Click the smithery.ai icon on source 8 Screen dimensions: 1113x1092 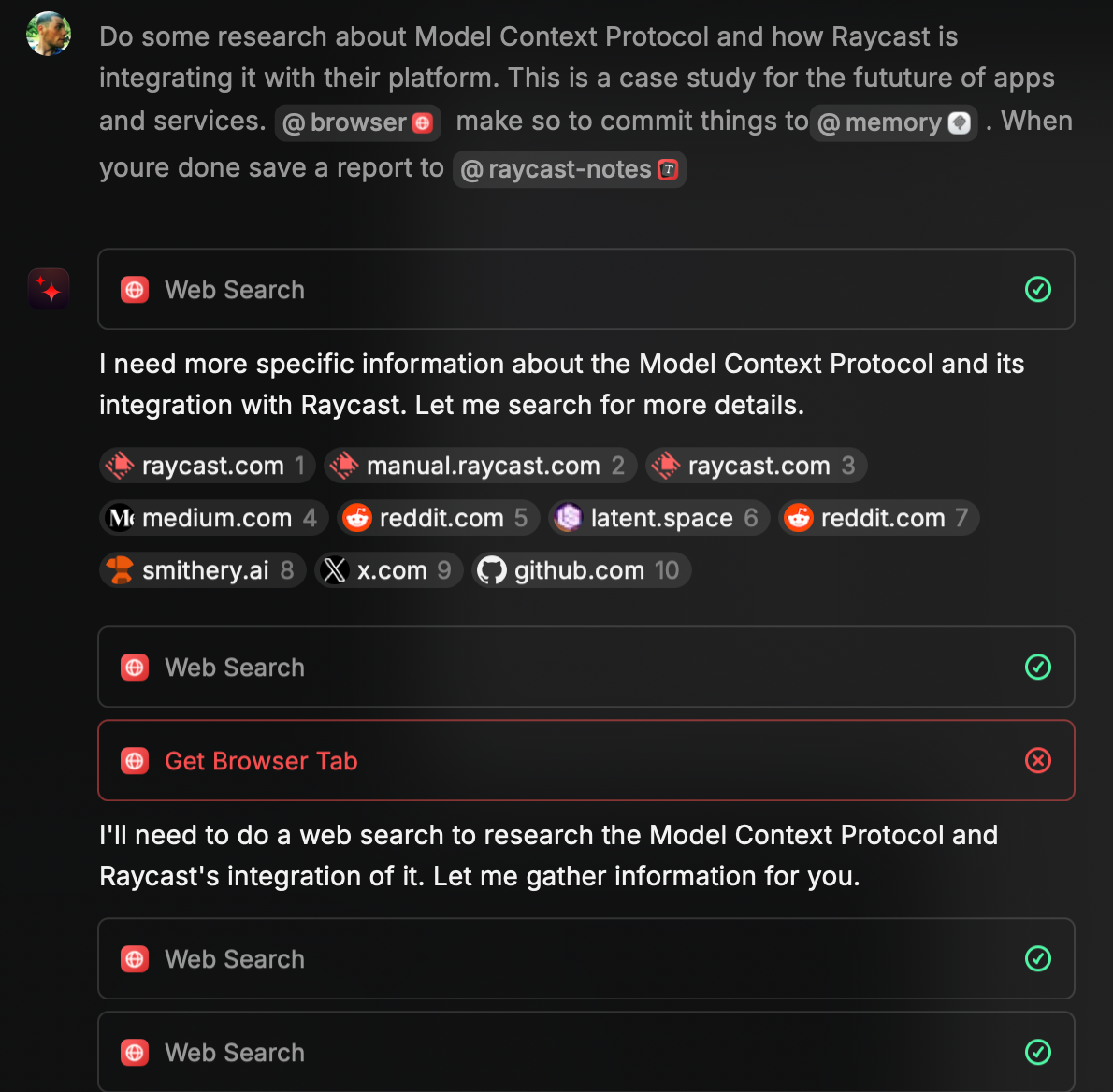[120, 570]
